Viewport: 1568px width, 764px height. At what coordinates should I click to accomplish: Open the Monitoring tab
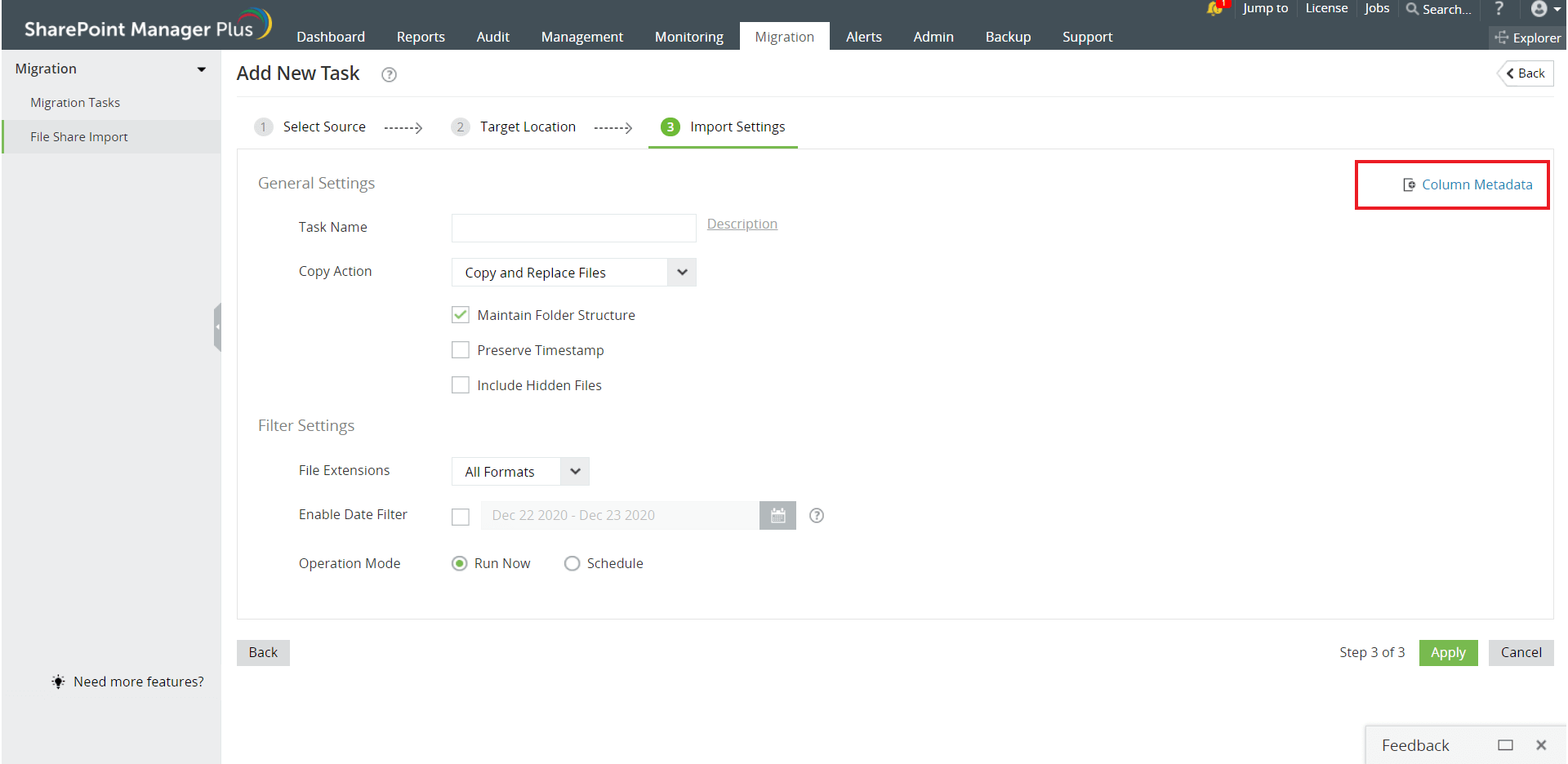(689, 37)
